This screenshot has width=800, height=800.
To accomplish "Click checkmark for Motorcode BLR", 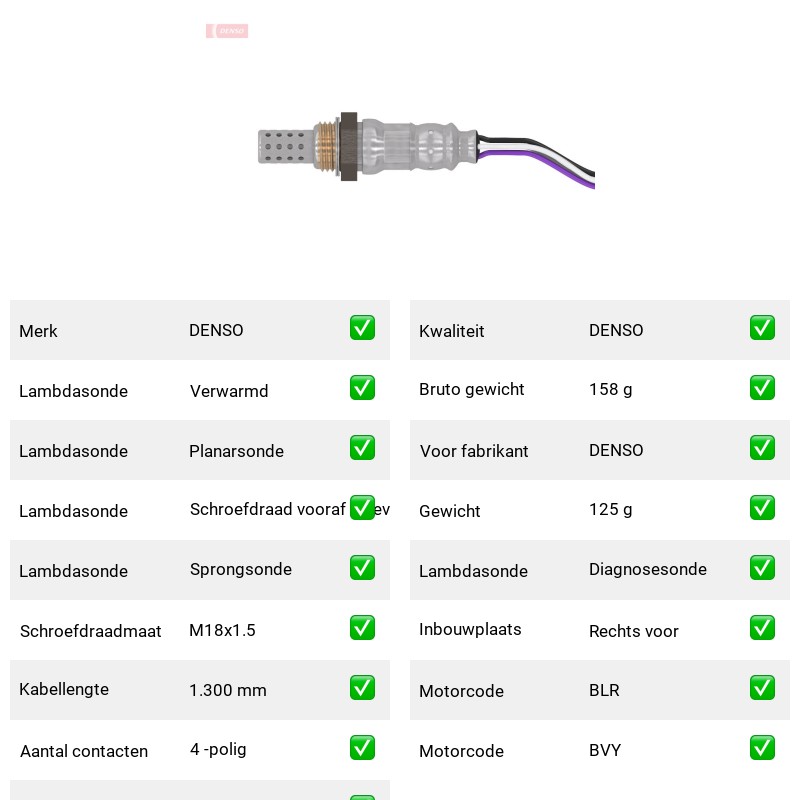I will click(762, 688).
